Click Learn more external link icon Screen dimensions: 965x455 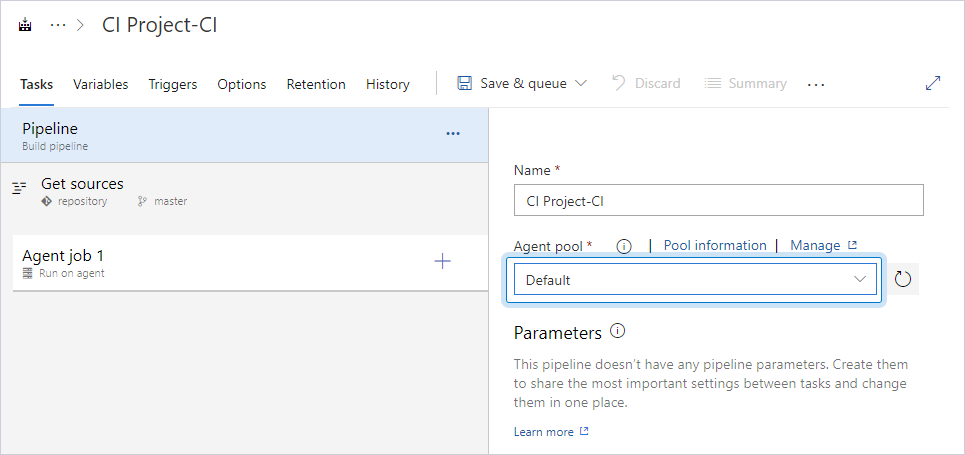[585, 432]
